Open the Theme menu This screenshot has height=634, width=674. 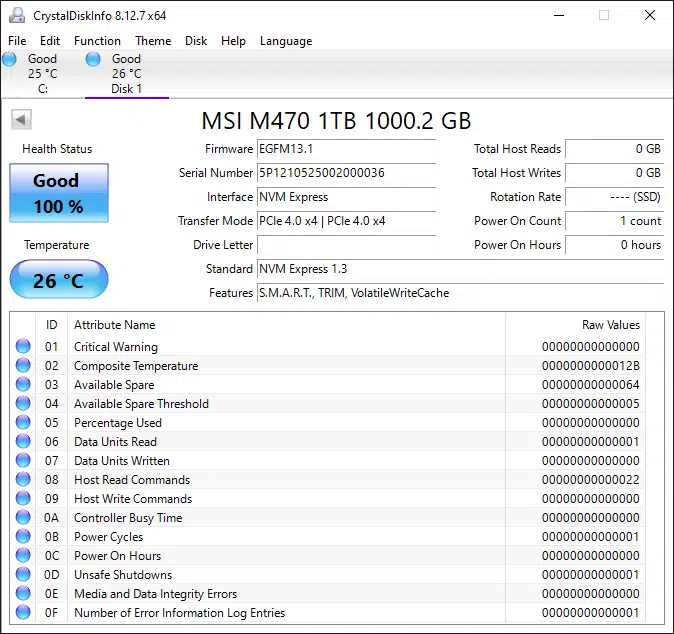coord(153,41)
